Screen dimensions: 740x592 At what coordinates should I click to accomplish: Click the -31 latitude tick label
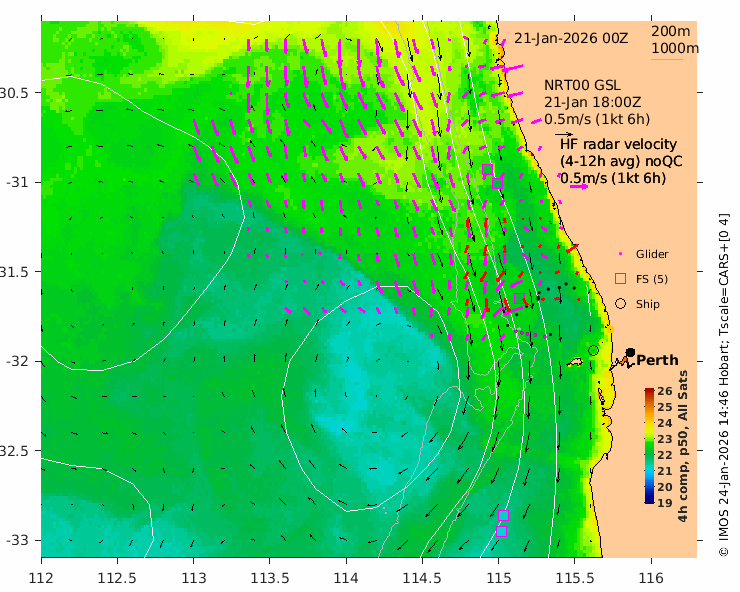[17, 182]
